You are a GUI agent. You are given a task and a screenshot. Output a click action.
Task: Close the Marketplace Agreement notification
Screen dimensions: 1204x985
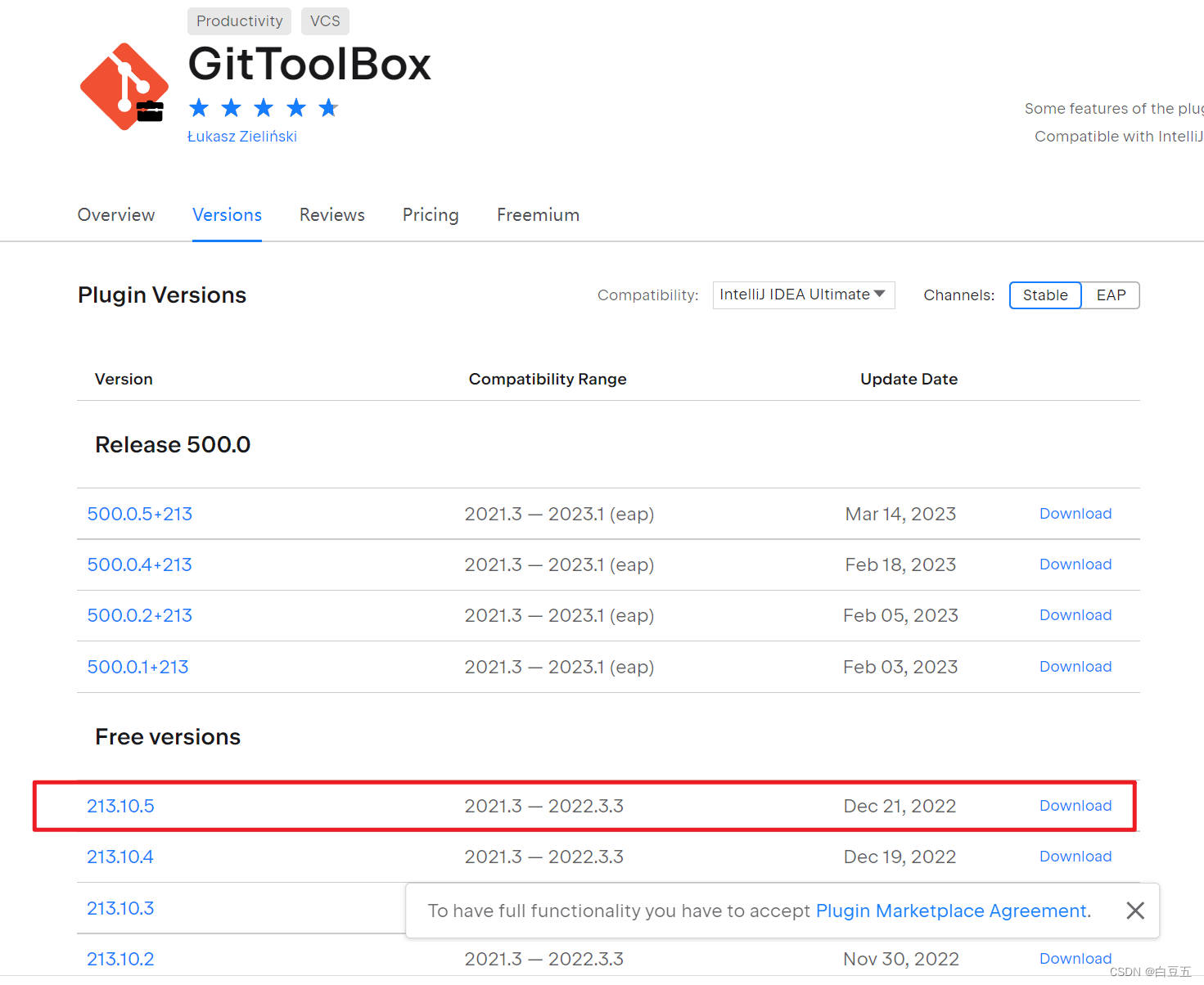(1134, 911)
